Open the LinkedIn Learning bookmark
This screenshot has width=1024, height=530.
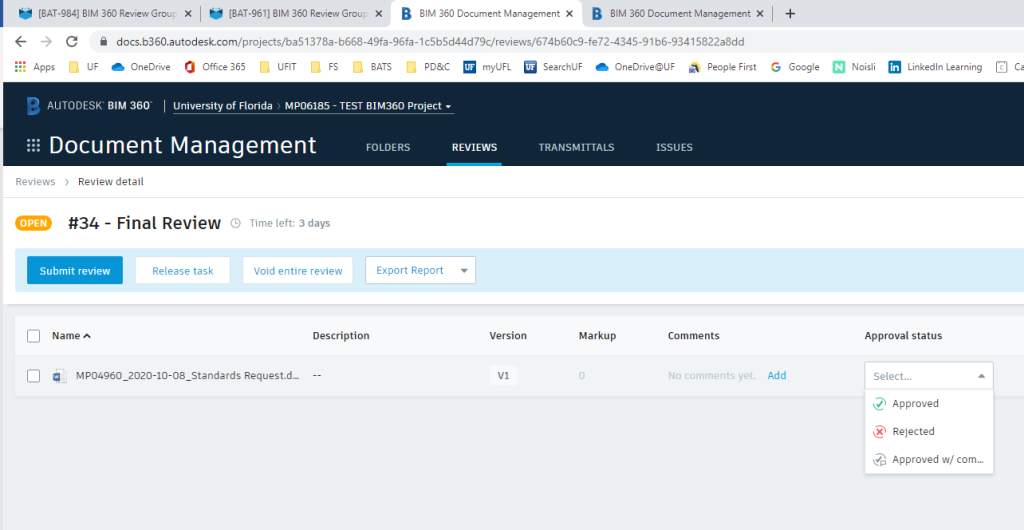(x=935, y=67)
